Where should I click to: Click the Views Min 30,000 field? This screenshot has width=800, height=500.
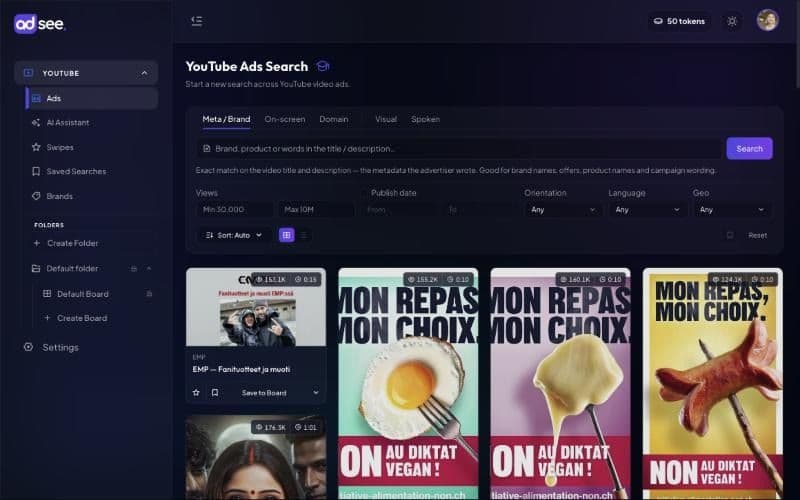click(234, 210)
